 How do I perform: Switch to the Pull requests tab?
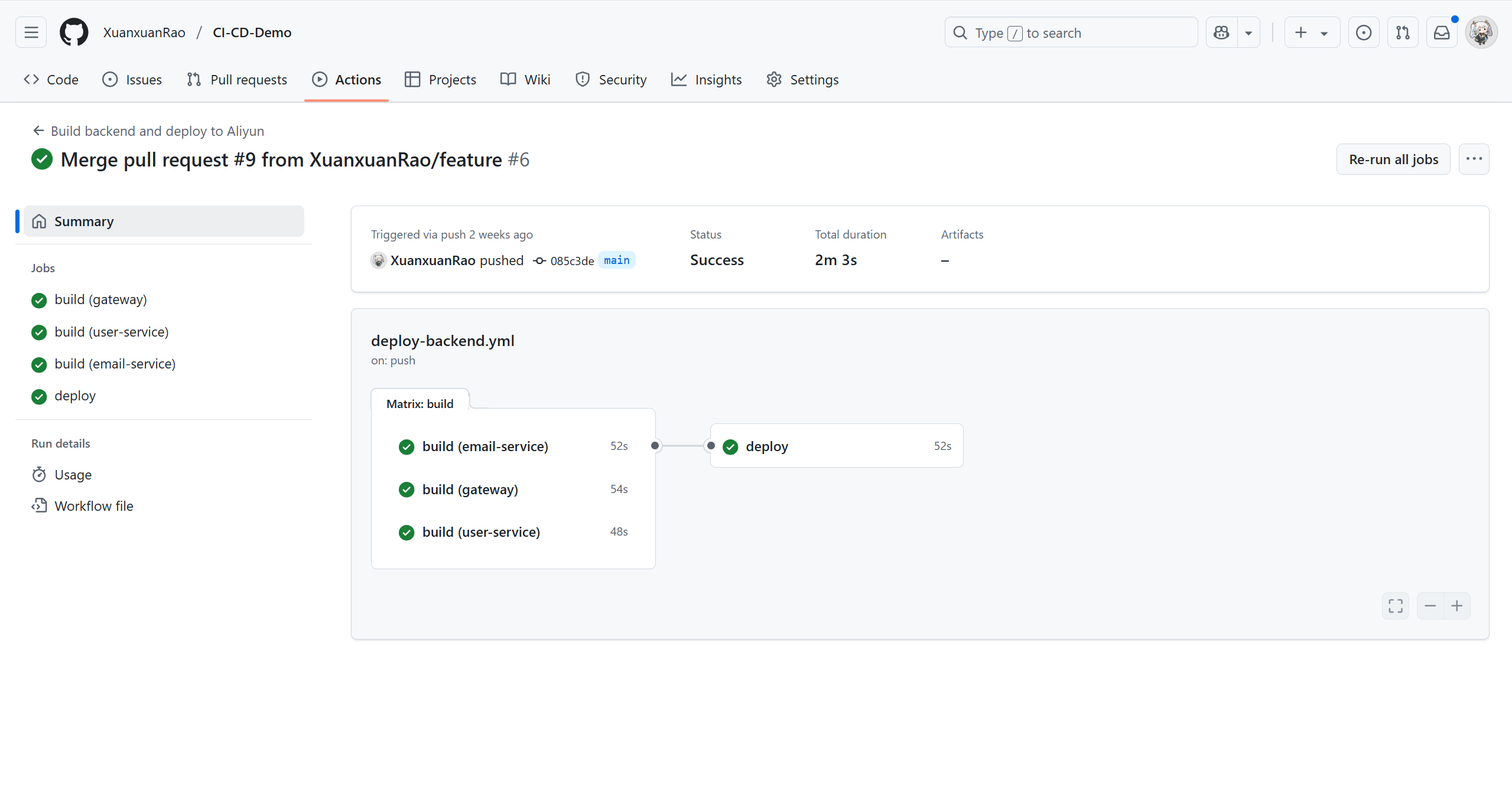(237, 80)
